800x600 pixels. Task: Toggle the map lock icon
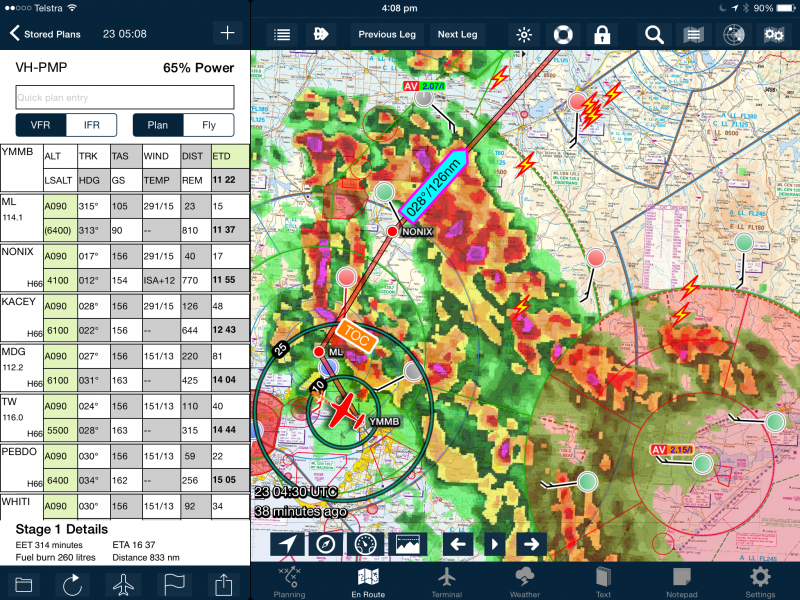tap(602, 35)
